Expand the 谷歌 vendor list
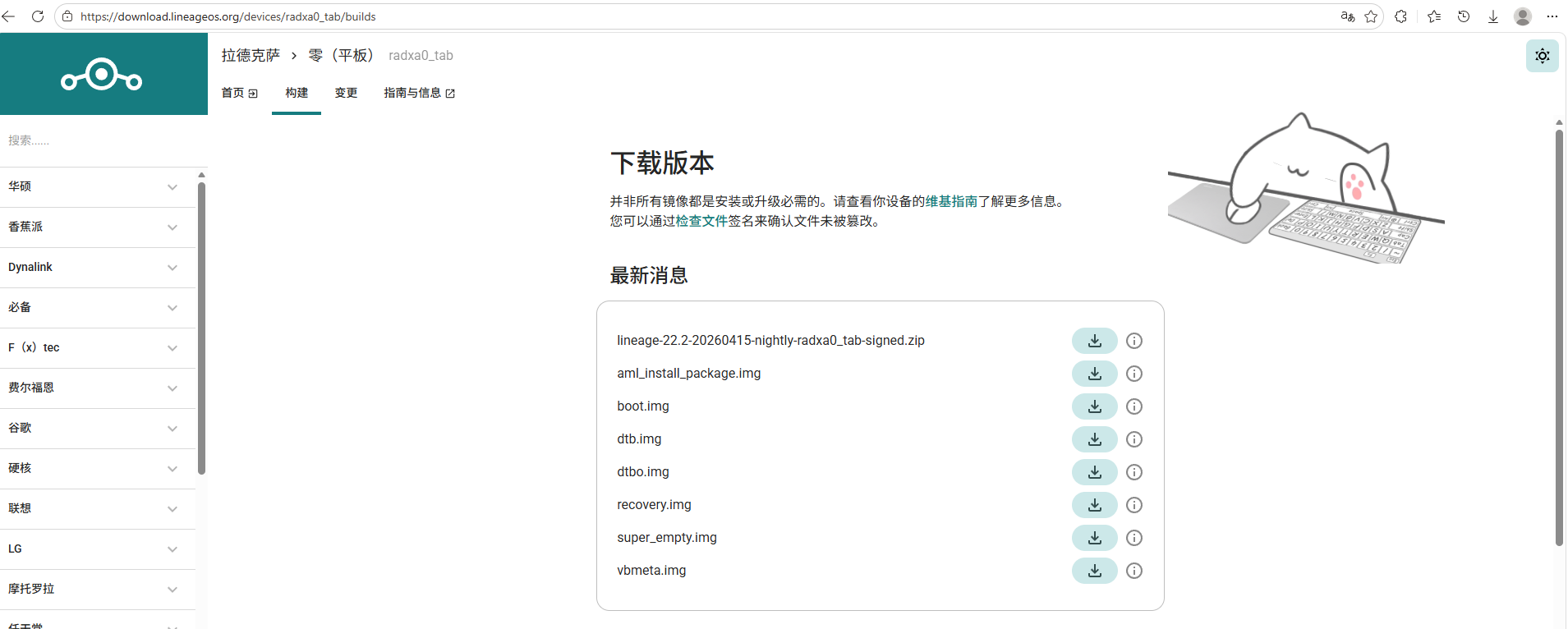1568x629 pixels. point(98,429)
